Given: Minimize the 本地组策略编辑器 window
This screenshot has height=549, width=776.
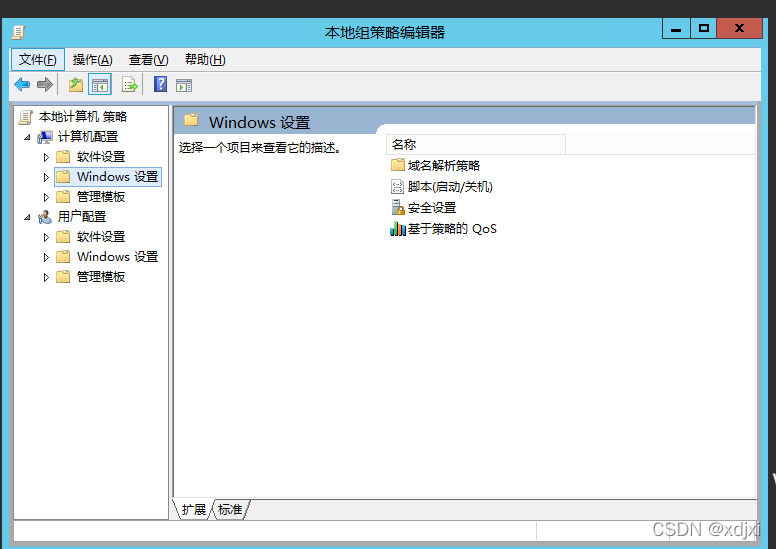Looking at the screenshot, I should coord(676,29).
